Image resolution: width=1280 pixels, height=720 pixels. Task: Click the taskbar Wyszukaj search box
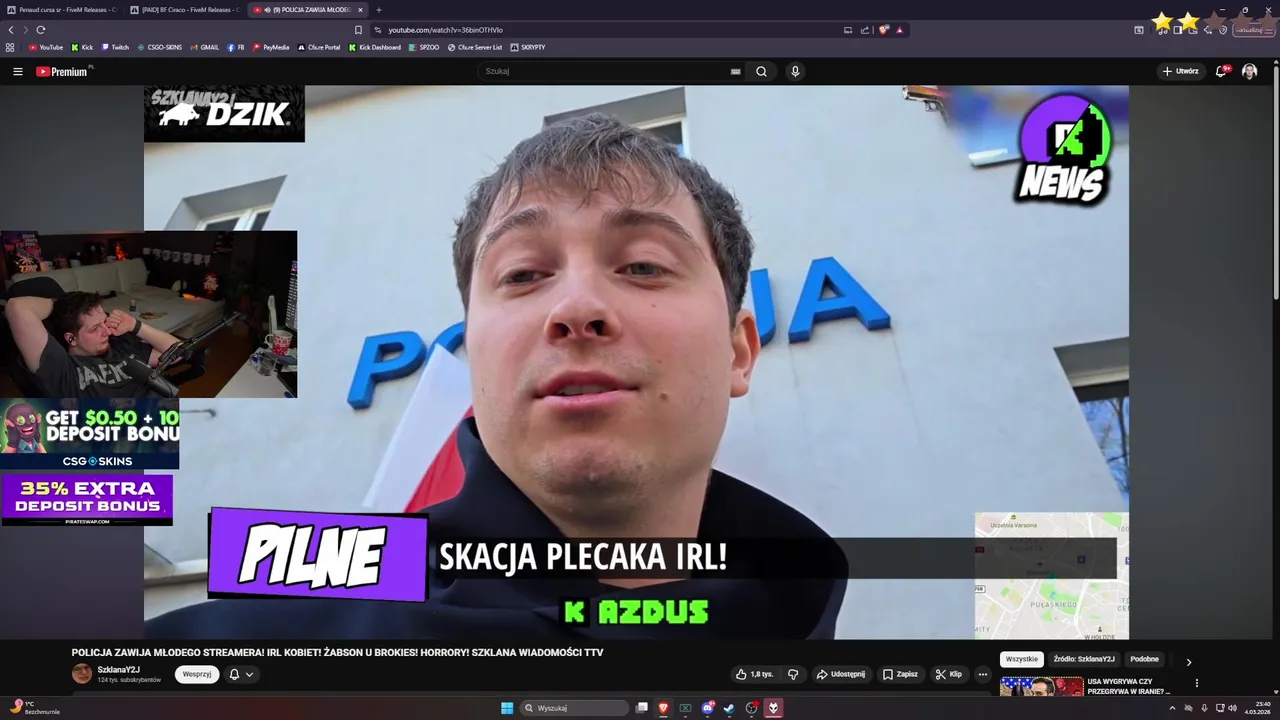(x=575, y=708)
